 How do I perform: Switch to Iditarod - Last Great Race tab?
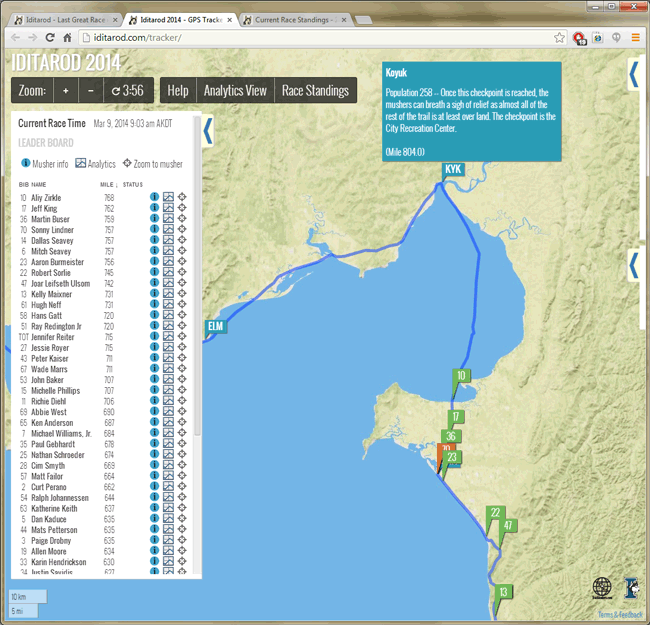(65, 20)
